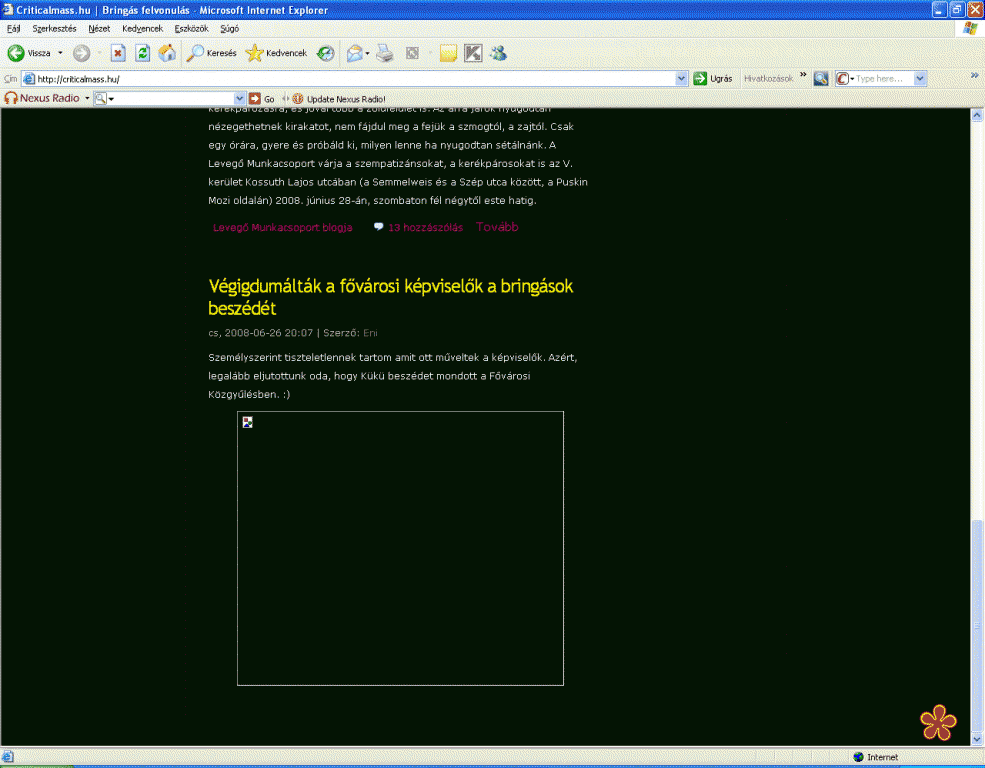Open the Levegő Munkacsoport blogja link
This screenshot has width=985, height=768.
tap(282, 227)
